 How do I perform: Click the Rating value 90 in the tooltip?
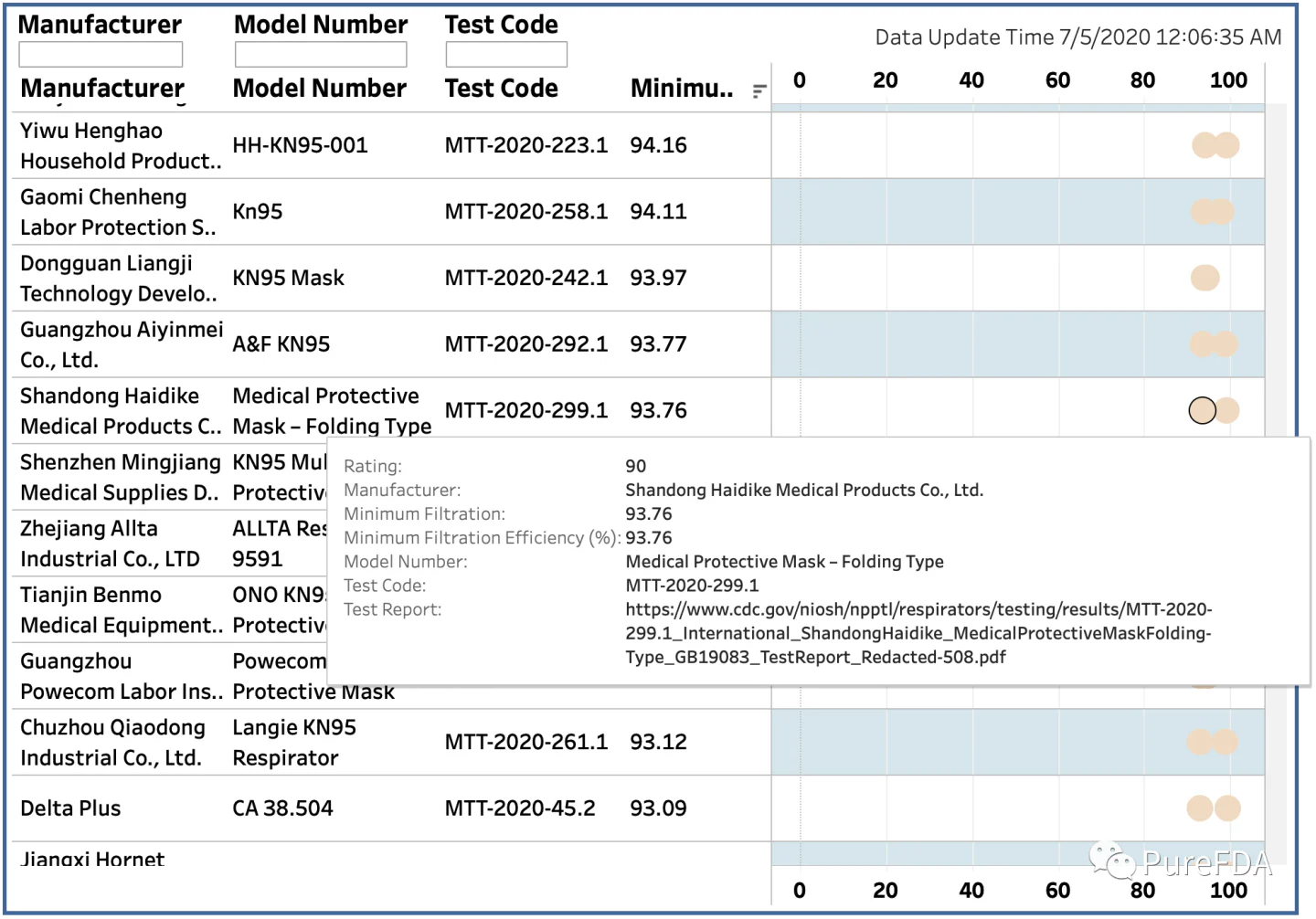point(636,466)
